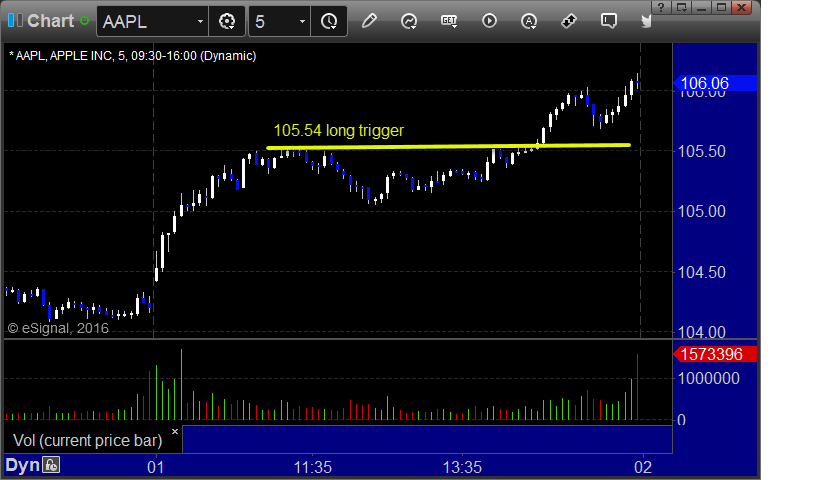Click the 13:35 time axis label
Image resolution: width=831 pixels, height=480 pixels.
pos(462,467)
